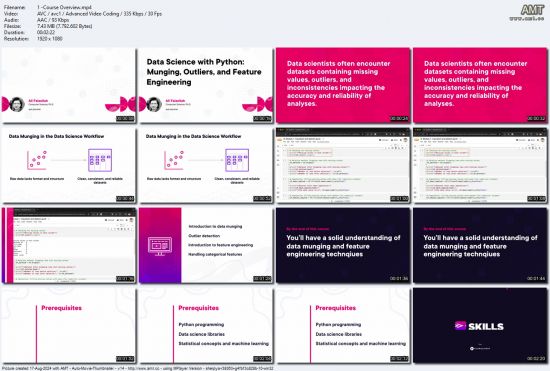Click the 'Picture created 17-Aug-2024' footer text
This screenshot has width=550, height=371.
pyautogui.click(x=138, y=368)
